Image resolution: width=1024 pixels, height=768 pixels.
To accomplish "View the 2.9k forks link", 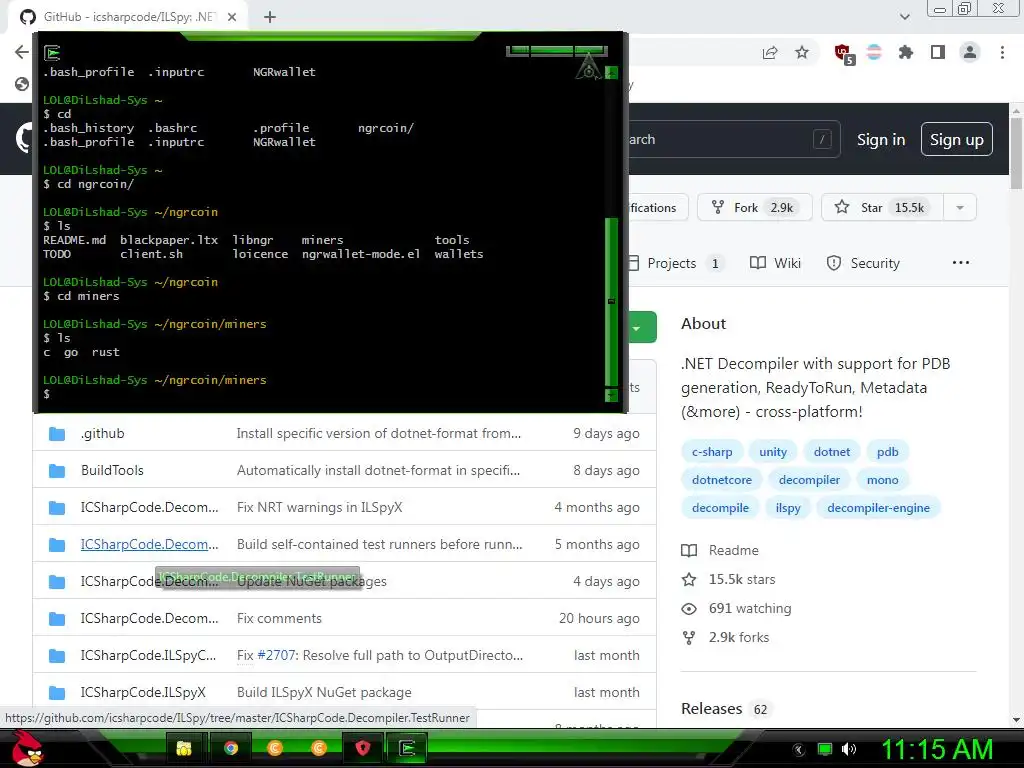I will tap(726, 637).
